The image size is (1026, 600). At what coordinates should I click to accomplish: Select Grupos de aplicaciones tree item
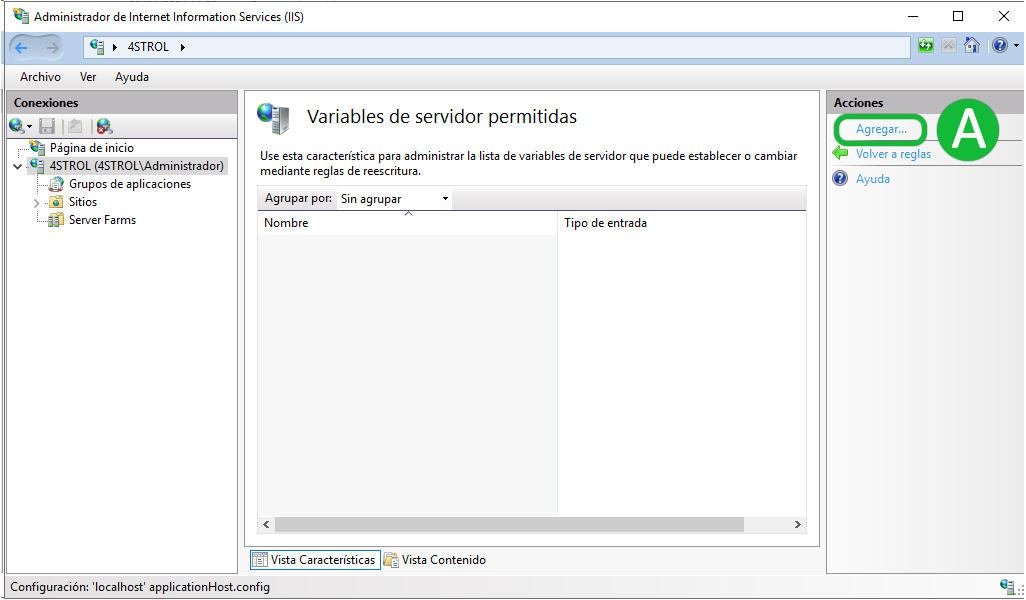pos(130,184)
